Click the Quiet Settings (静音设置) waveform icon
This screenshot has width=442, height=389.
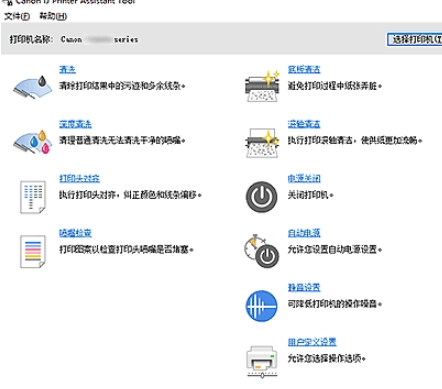pos(262,306)
